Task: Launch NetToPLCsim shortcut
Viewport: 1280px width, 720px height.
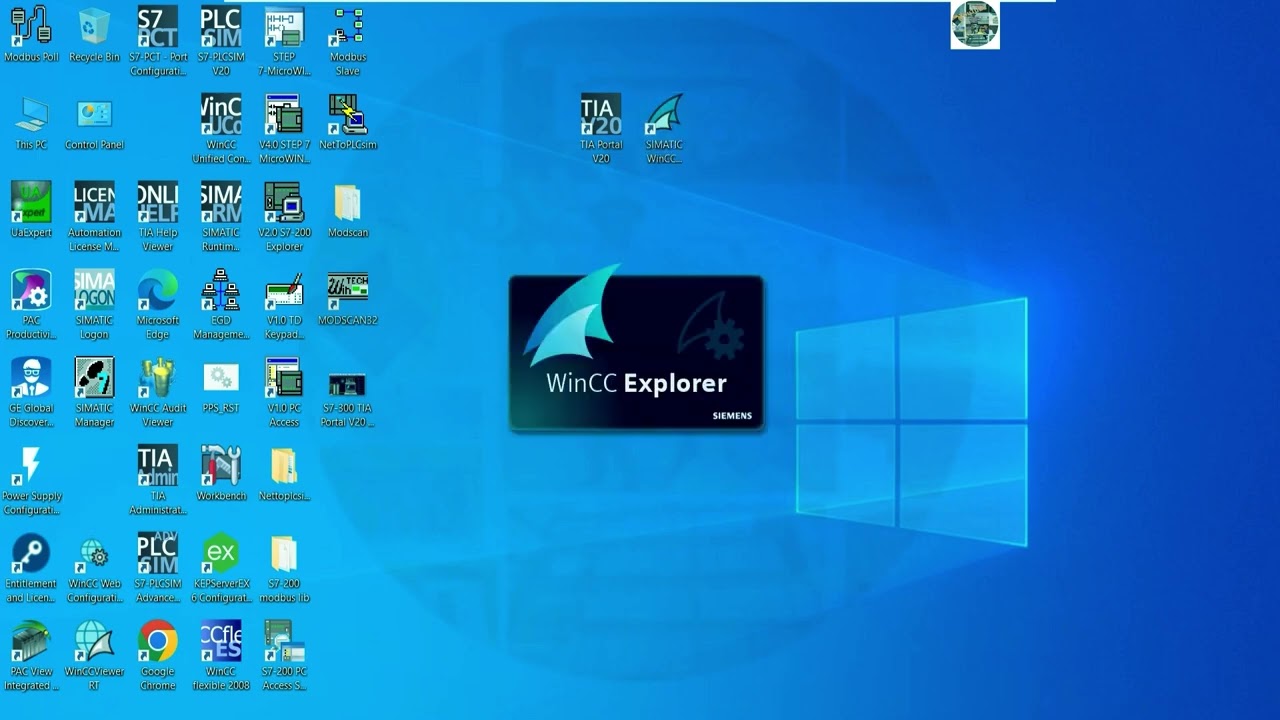Action: coord(347,124)
